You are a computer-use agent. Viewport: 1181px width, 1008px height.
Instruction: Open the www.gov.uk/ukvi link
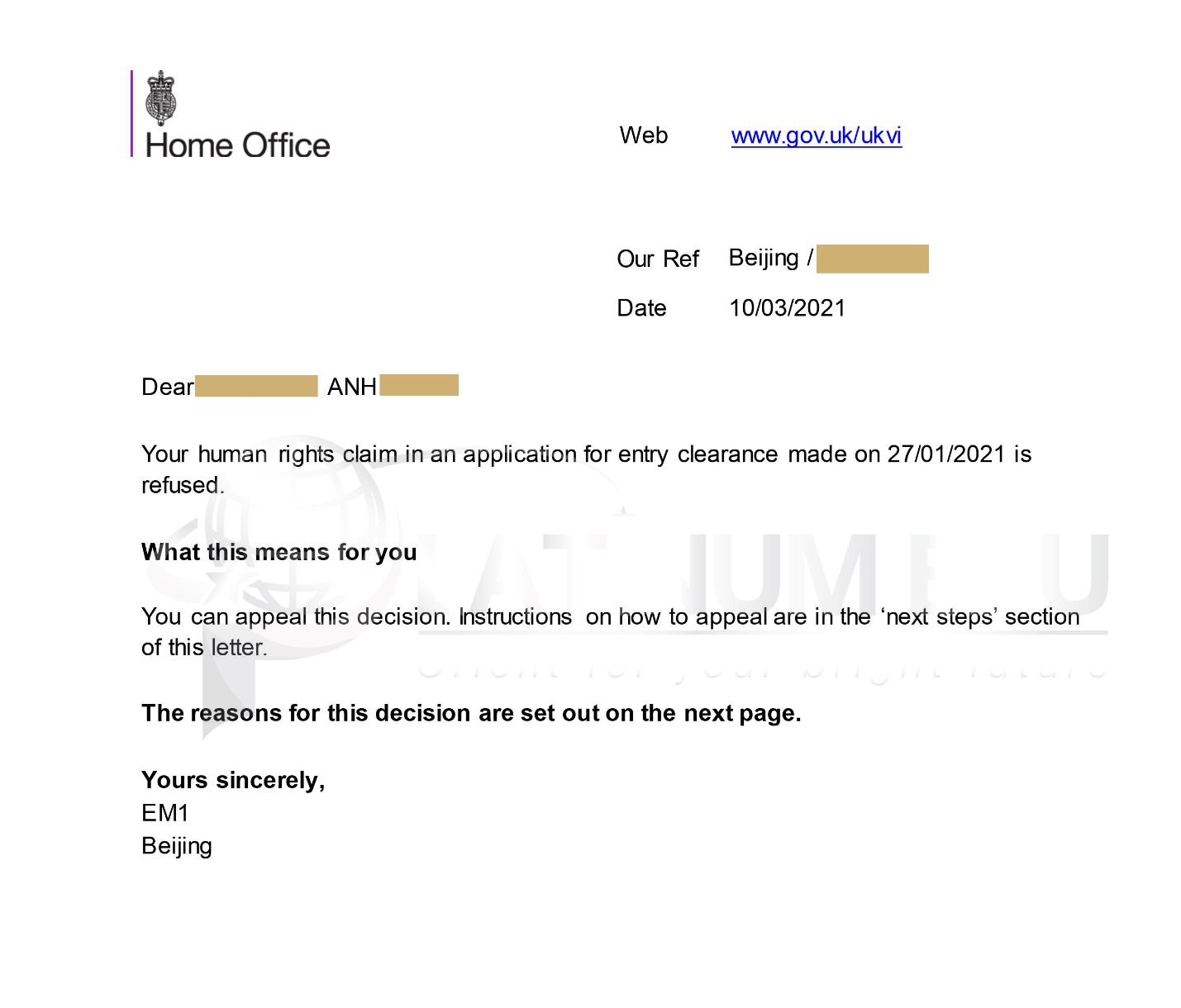816,136
